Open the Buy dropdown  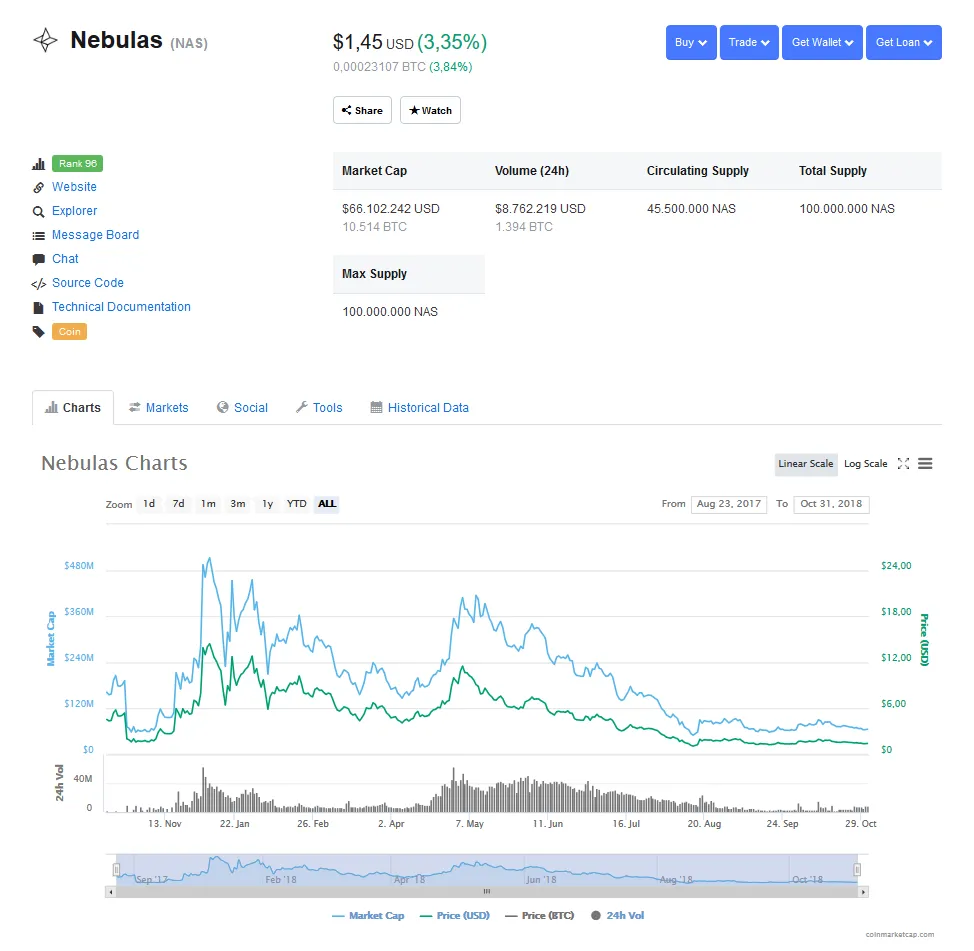(691, 42)
